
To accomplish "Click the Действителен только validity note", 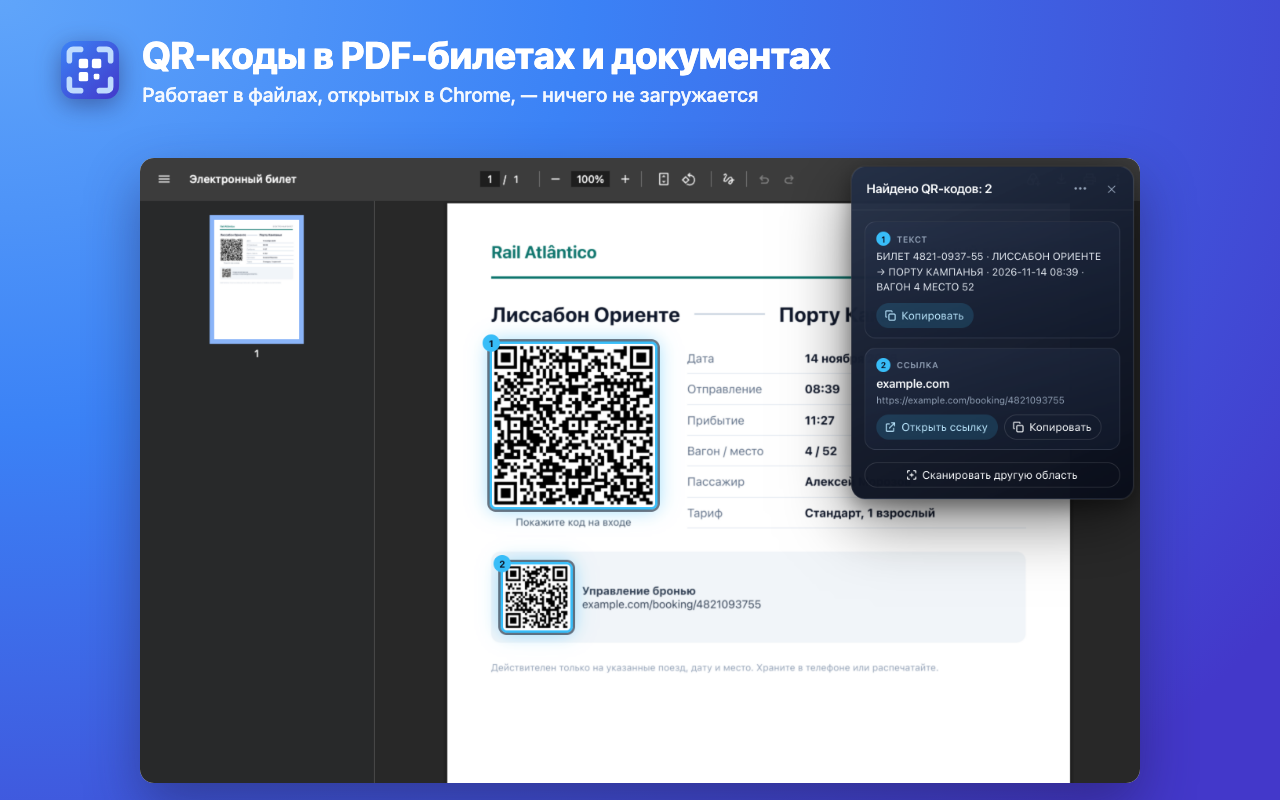I will point(715,667).
